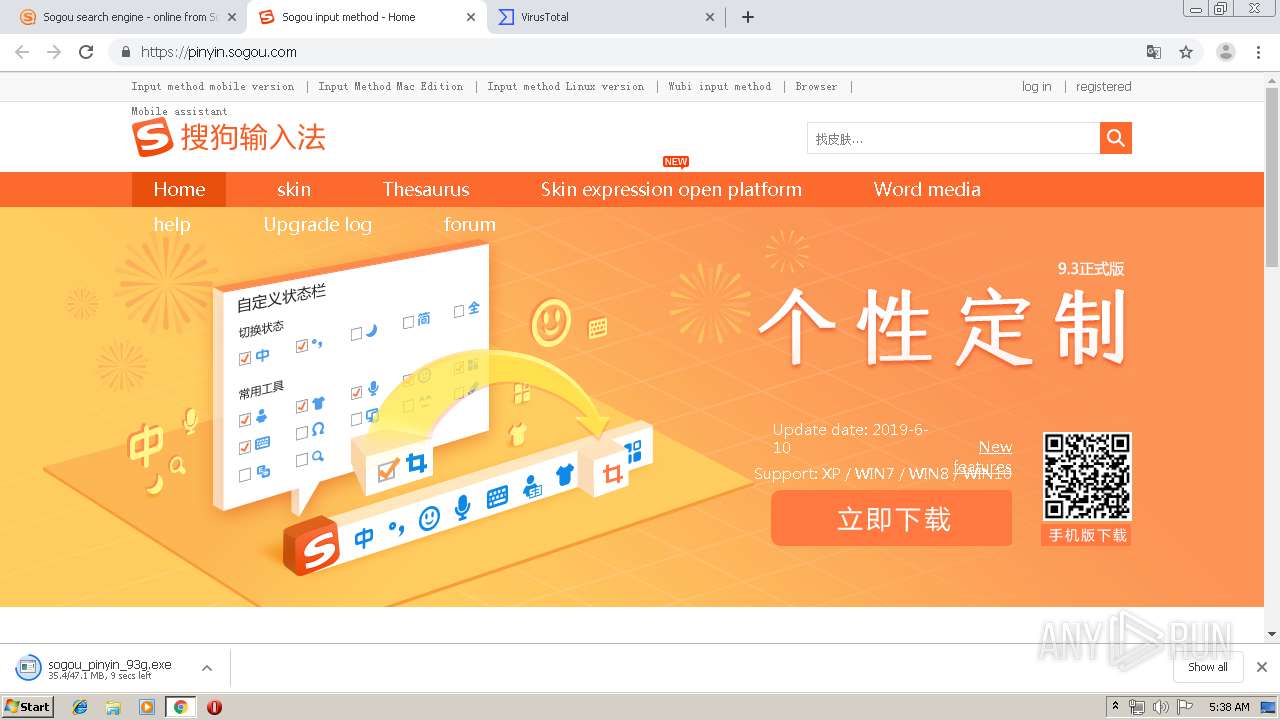Open the Chrome profile avatar icon

point(1225,52)
